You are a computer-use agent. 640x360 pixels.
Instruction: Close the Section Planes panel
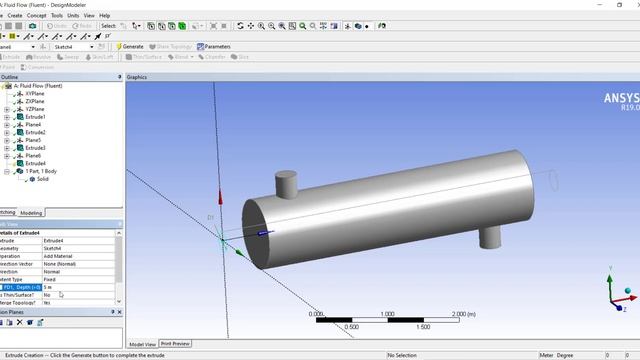click(x=120, y=312)
